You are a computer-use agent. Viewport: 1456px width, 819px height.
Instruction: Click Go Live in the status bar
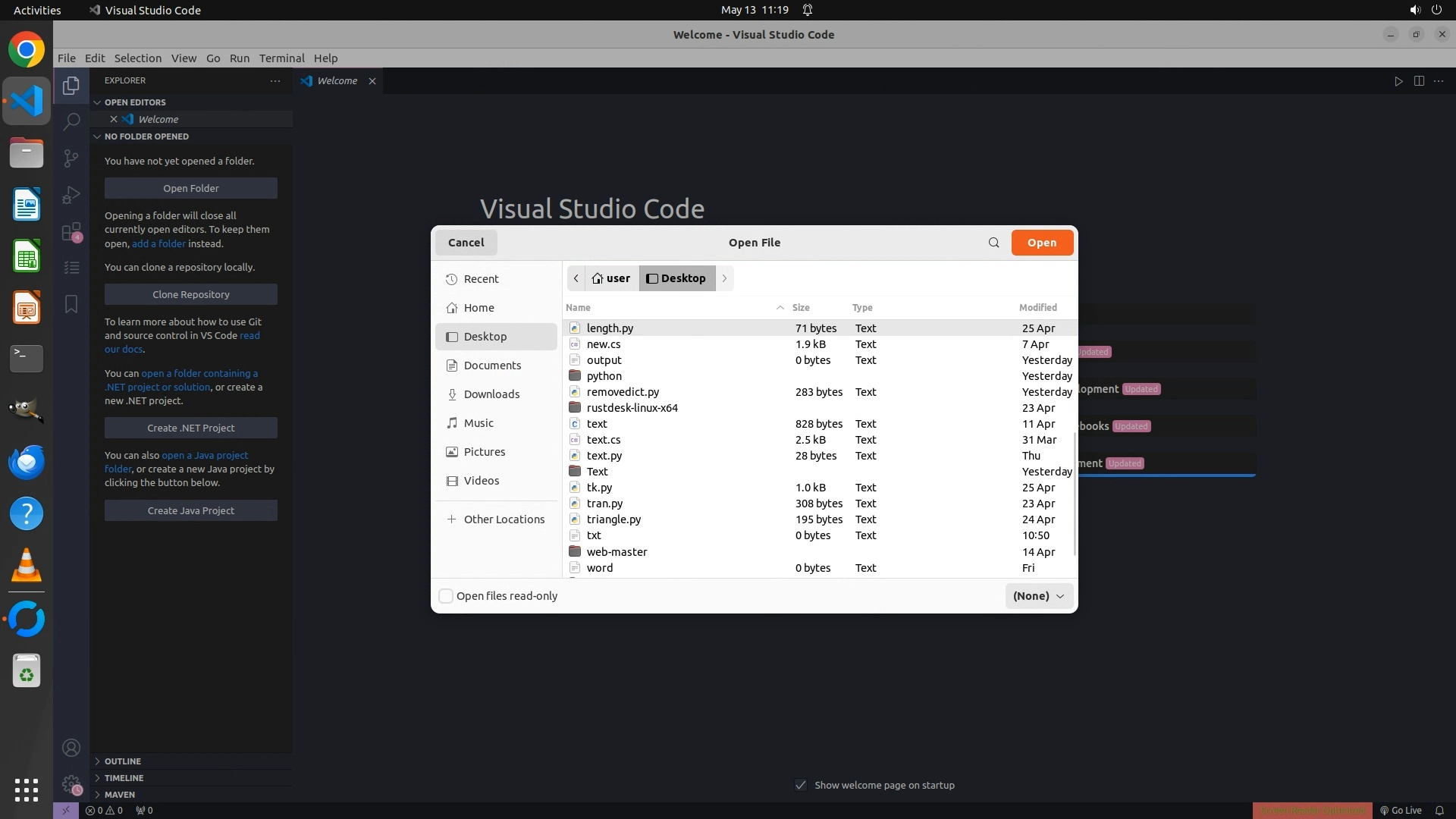click(1401, 810)
